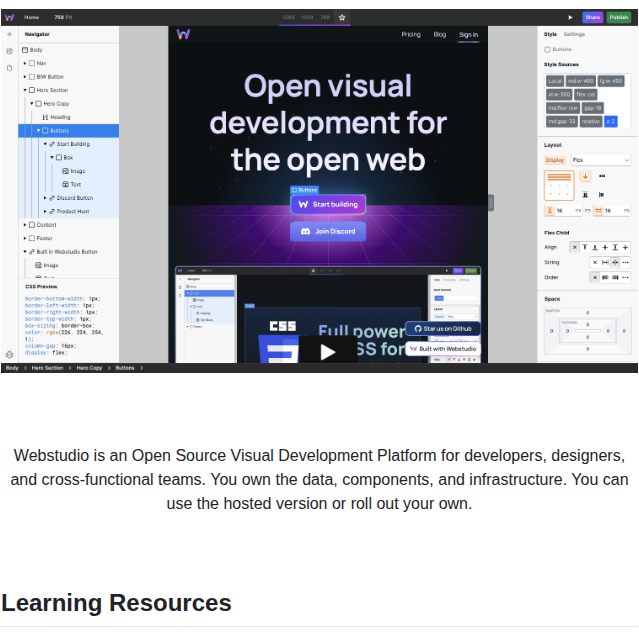The width and height of the screenshot is (639, 640).
Task: Expand the Content tree arrow
Action: [x=25, y=225]
